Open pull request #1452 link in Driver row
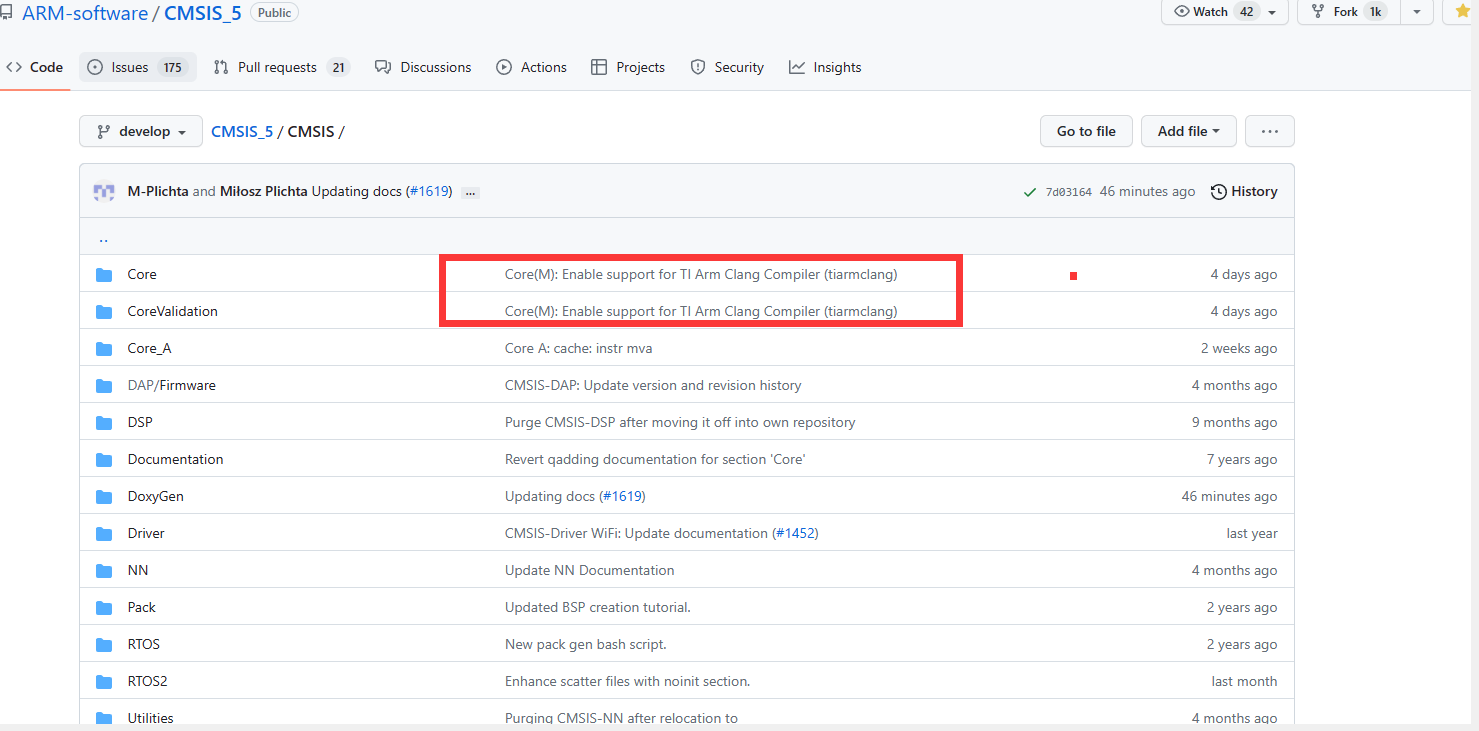This screenshot has height=731, width=1479. point(796,534)
